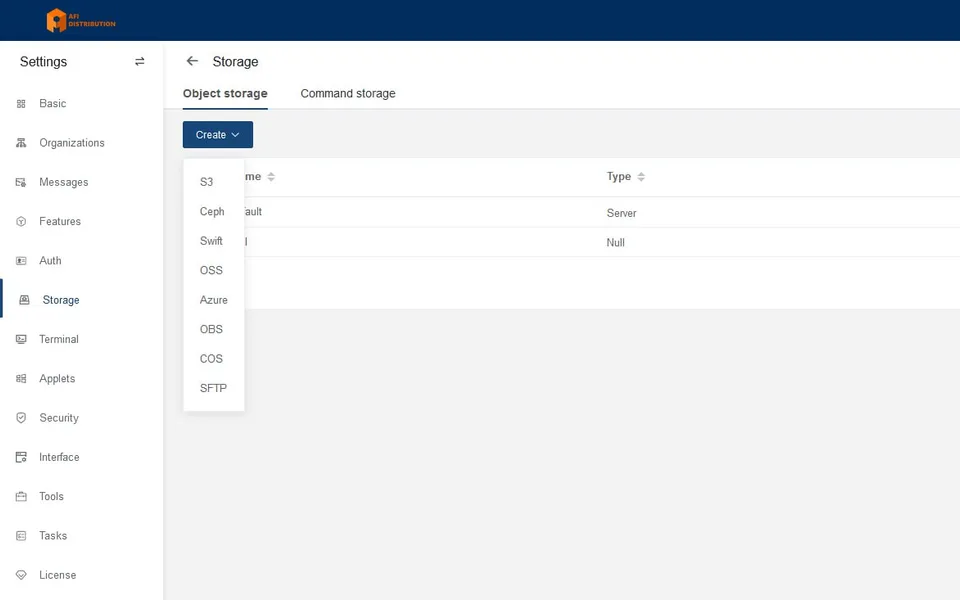Toggle the Settings view switch icon

(x=140, y=61)
